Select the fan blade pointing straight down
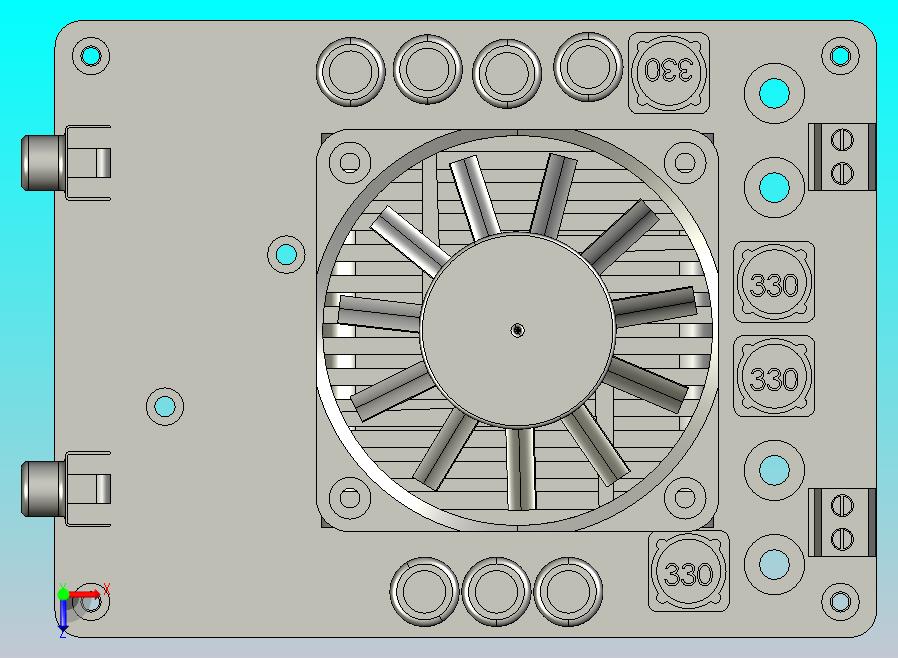This screenshot has height=658, width=898. click(521, 468)
